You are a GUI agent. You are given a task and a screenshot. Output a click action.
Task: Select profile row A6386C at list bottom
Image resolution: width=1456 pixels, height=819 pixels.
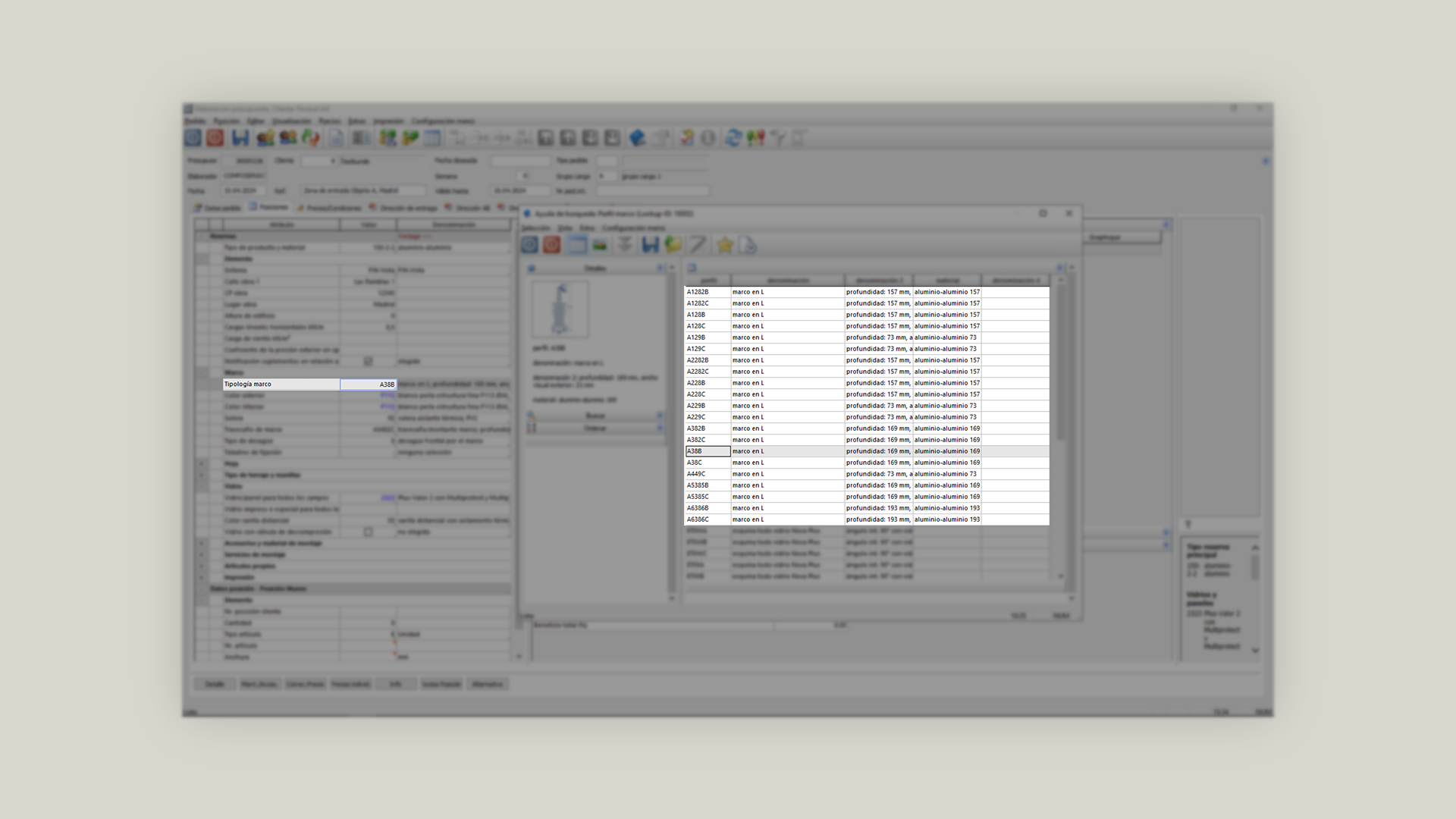pos(707,519)
